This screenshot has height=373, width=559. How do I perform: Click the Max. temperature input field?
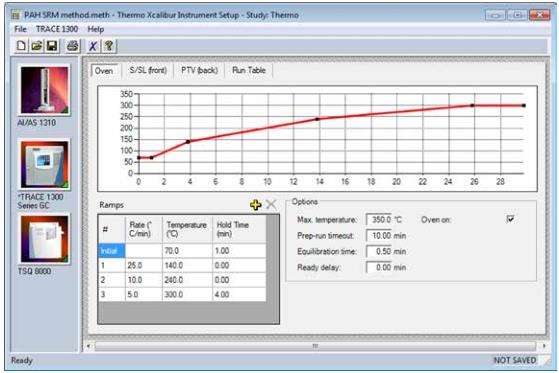[x=379, y=220]
